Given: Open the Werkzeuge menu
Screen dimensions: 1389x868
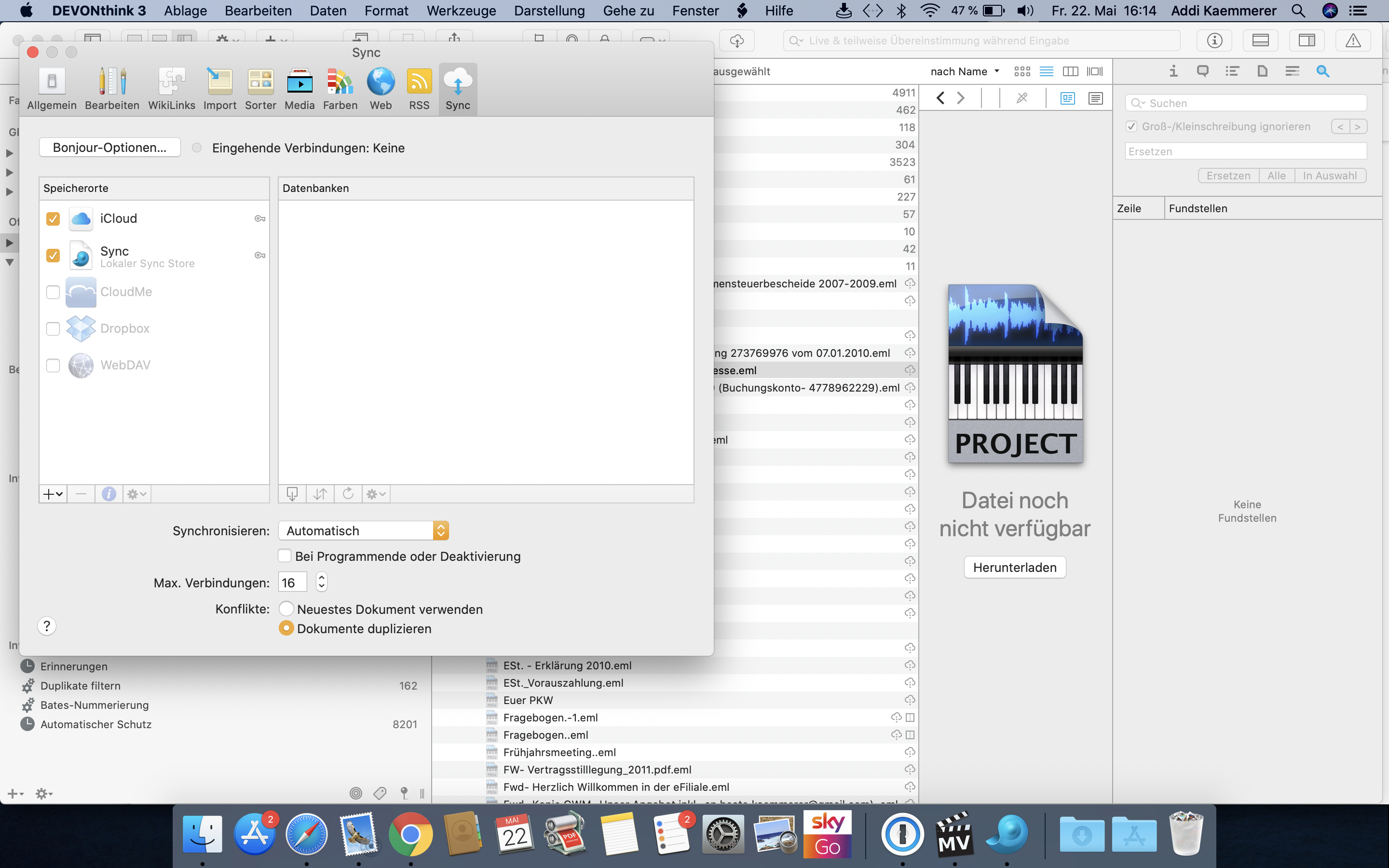Looking at the screenshot, I should coord(461,11).
